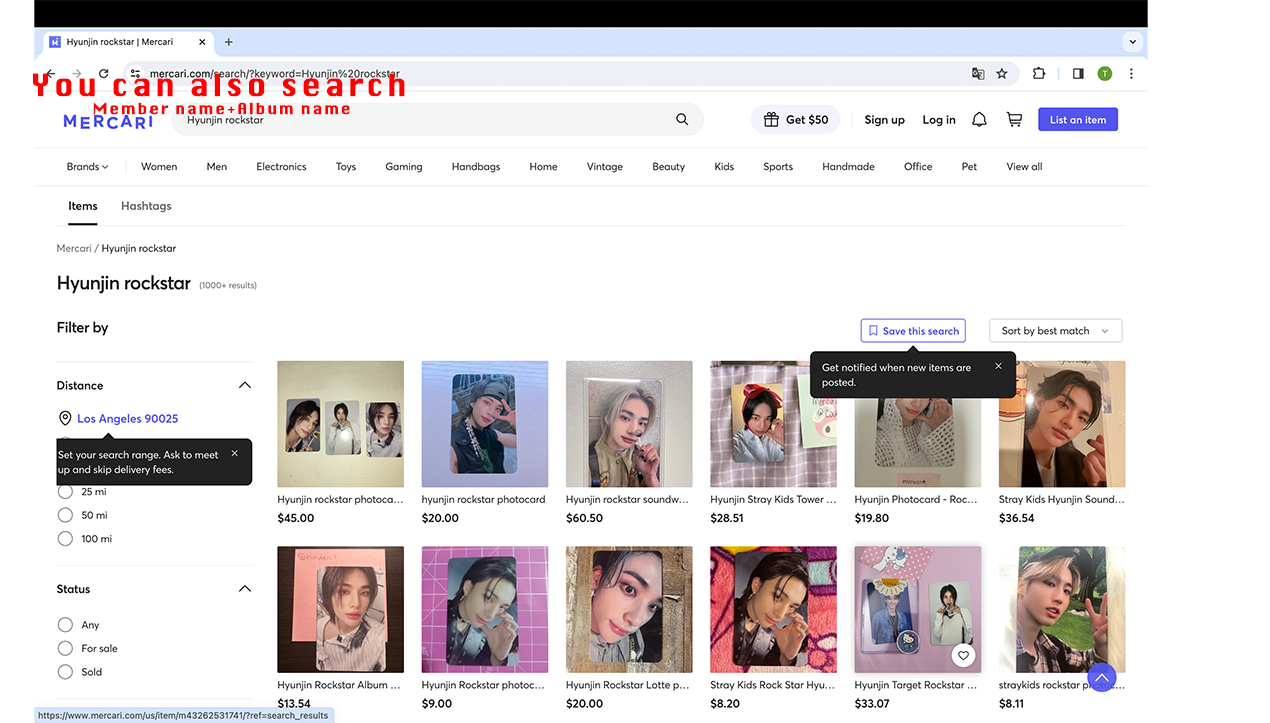Click the $19.80 price text
This screenshot has width=1270, height=723.
(872, 519)
